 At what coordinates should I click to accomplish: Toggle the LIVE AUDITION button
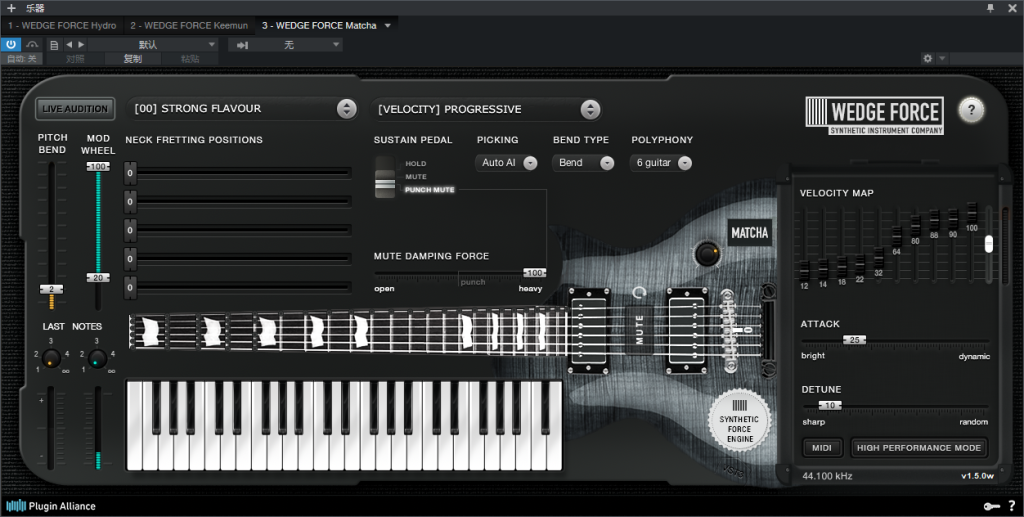pyautogui.click(x=75, y=109)
